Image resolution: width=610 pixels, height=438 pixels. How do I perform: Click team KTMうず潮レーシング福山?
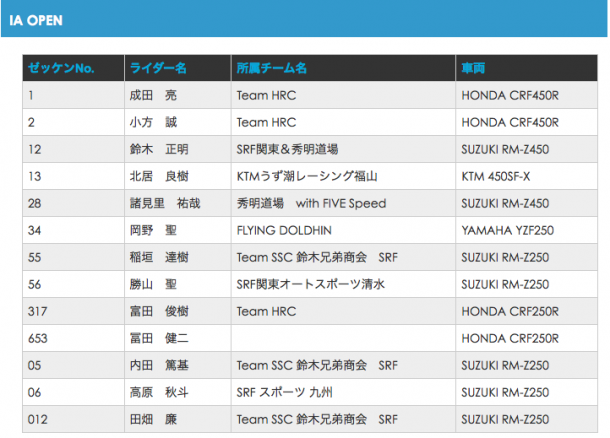[307, 176]
